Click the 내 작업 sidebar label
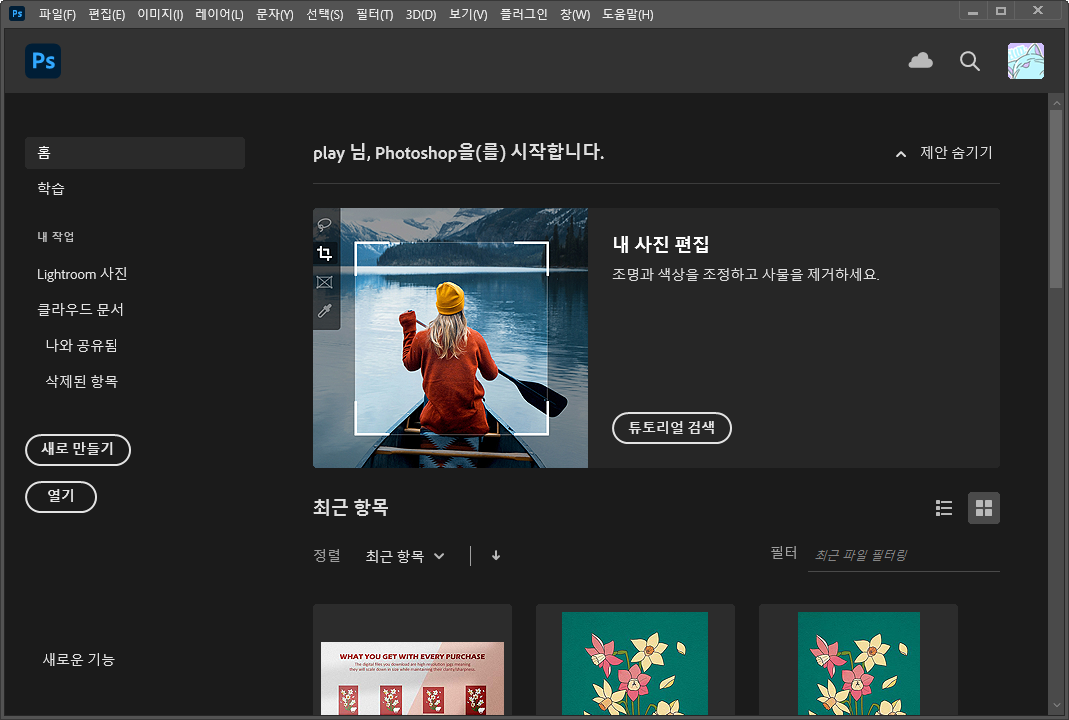Viewport: 1069px width, 720px height. point(56,237)
